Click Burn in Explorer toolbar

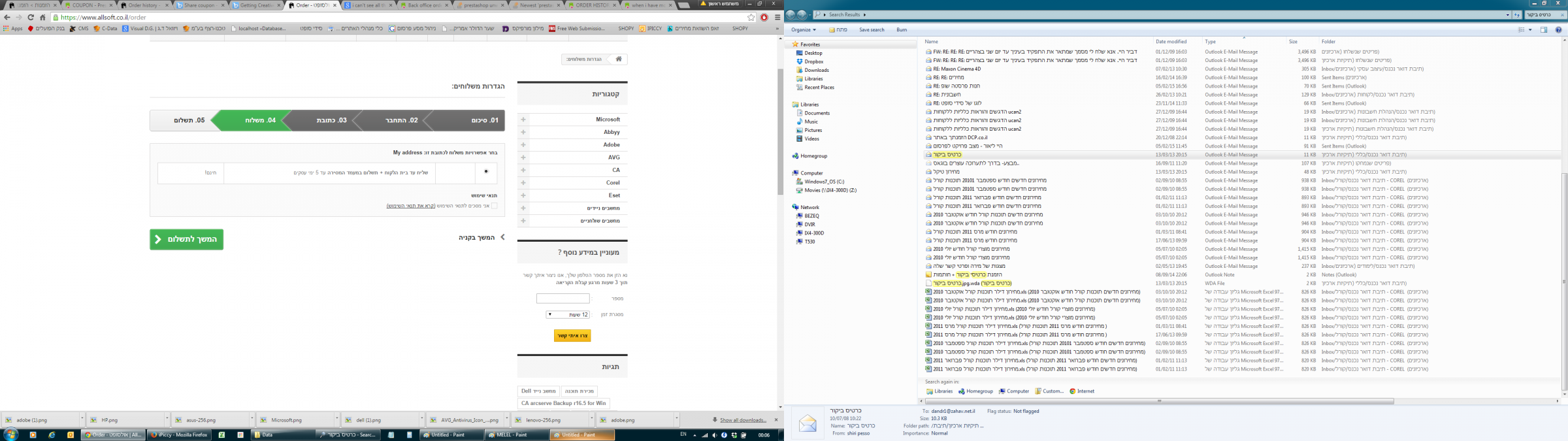[902, 30]
